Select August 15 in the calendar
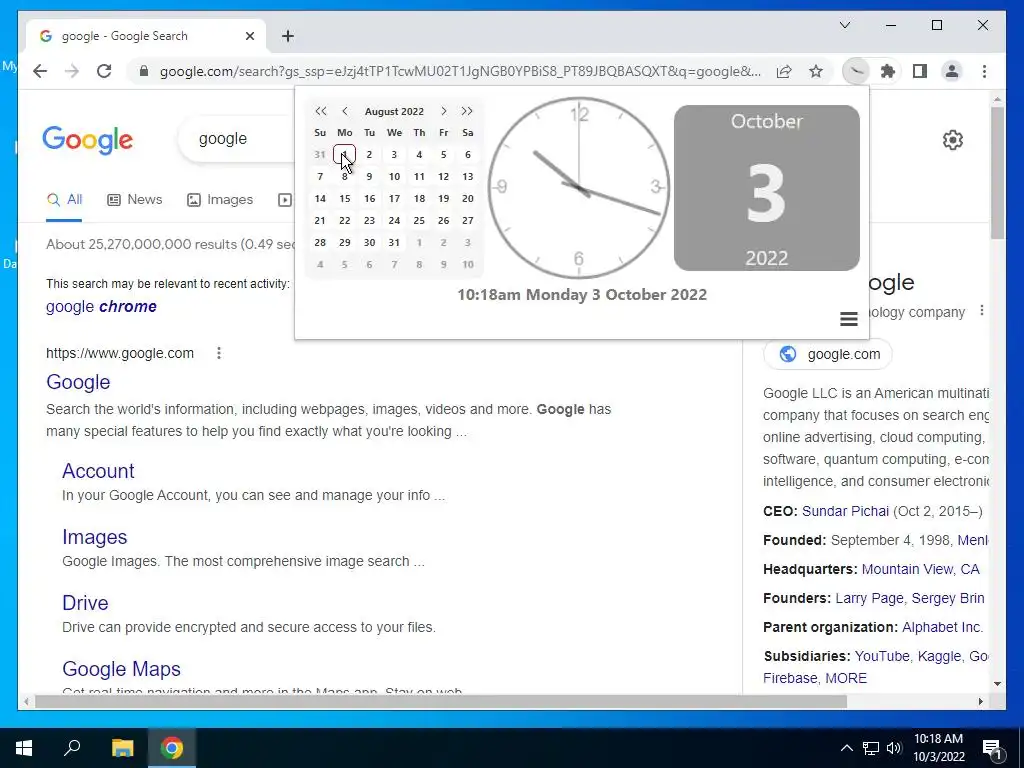Image resolution: width=1024 pixels, height=768 pixels. [x=345, y=199]
